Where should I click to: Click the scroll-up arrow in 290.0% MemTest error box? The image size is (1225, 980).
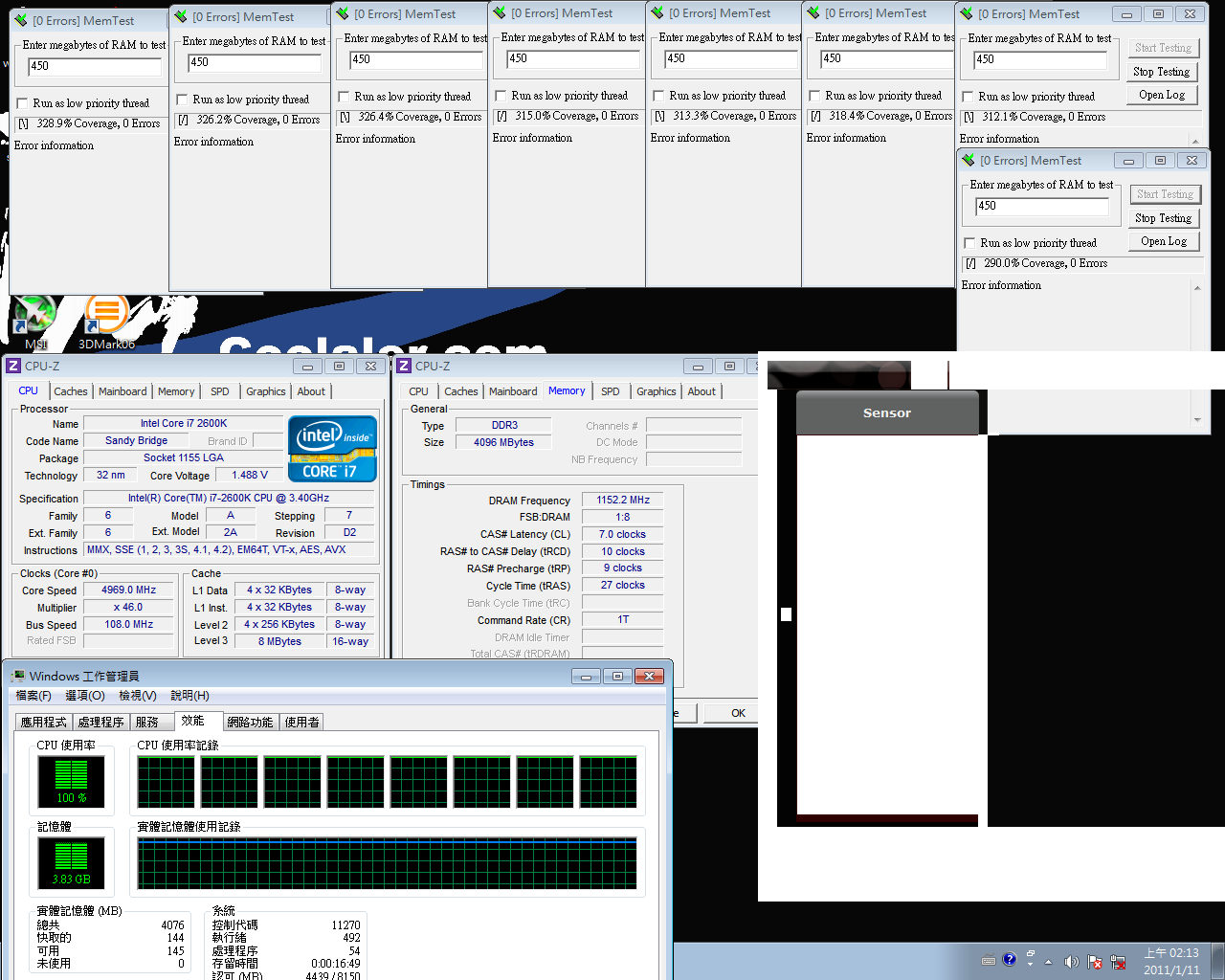click(x=1196, y=287)
